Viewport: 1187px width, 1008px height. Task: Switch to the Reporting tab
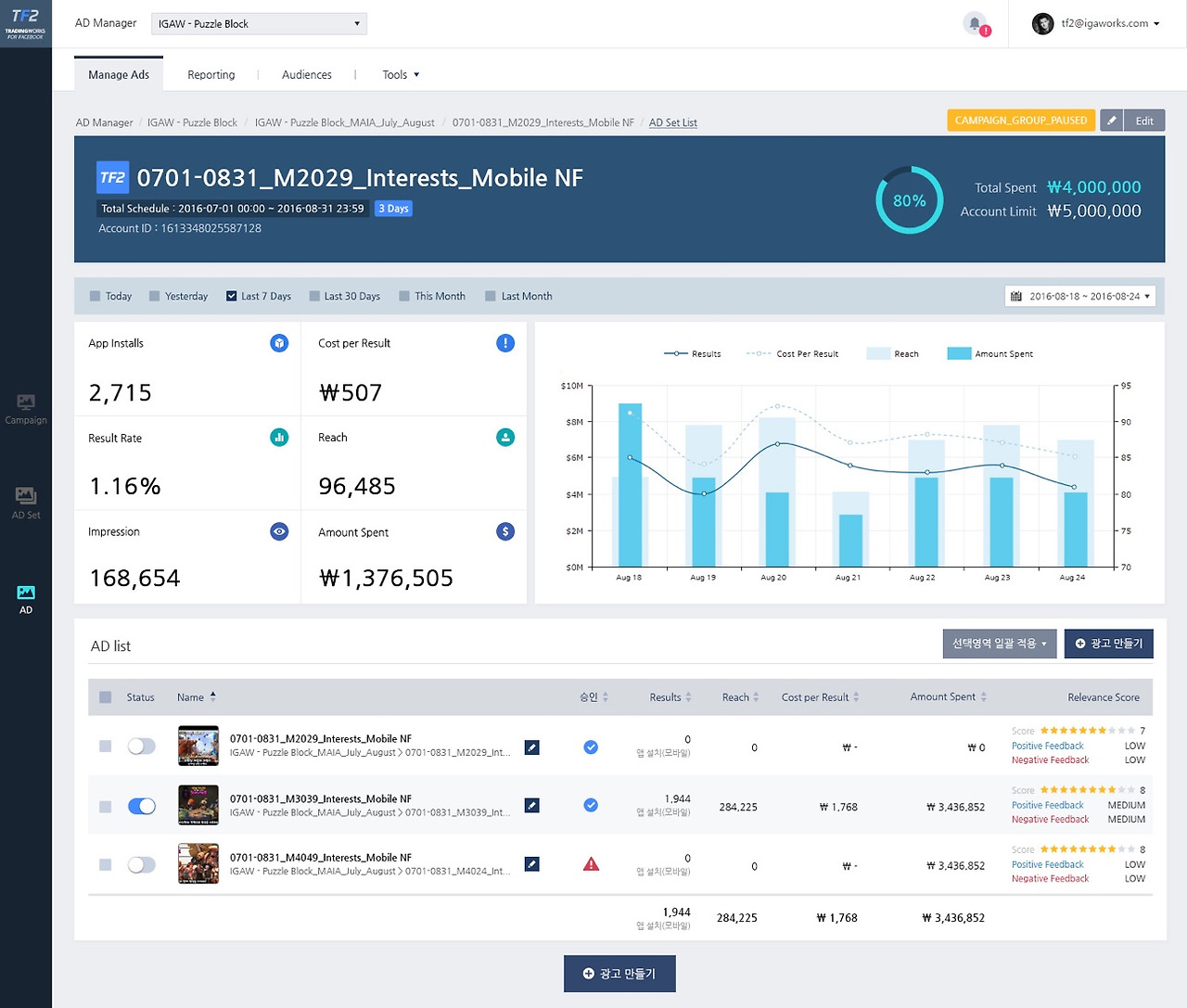(211, 75)
